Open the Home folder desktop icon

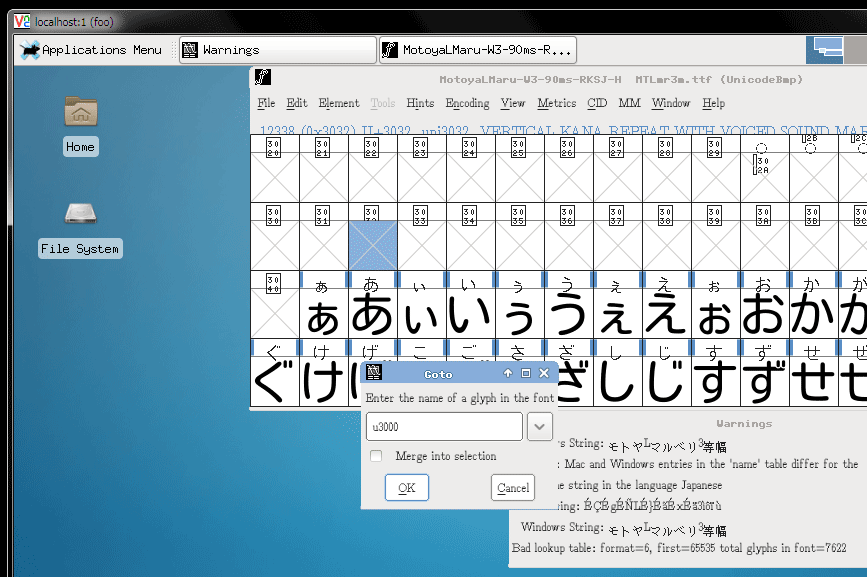[81, 112]
